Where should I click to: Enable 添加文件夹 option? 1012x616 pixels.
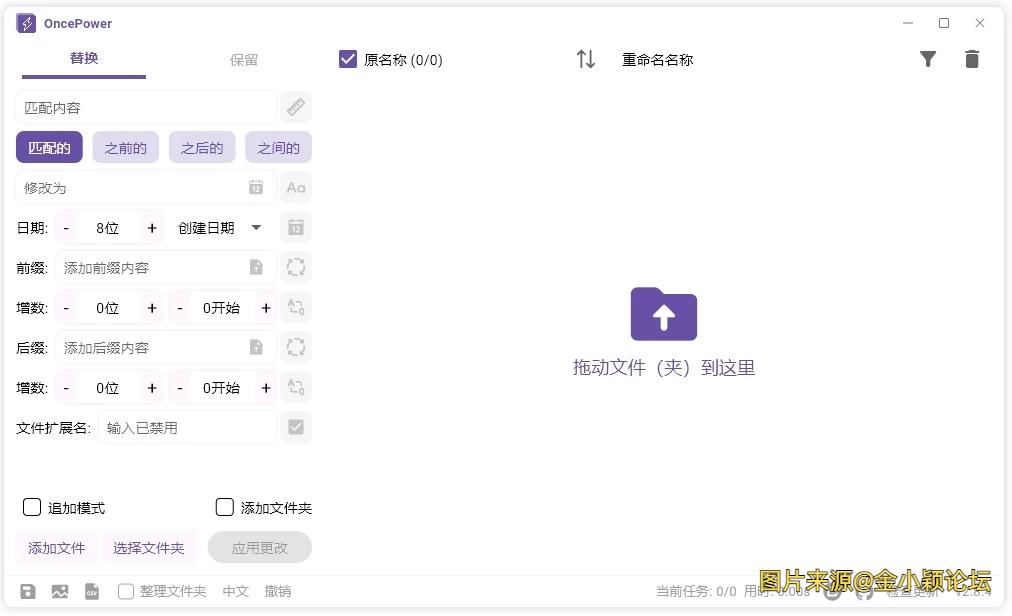coord(224,508)
